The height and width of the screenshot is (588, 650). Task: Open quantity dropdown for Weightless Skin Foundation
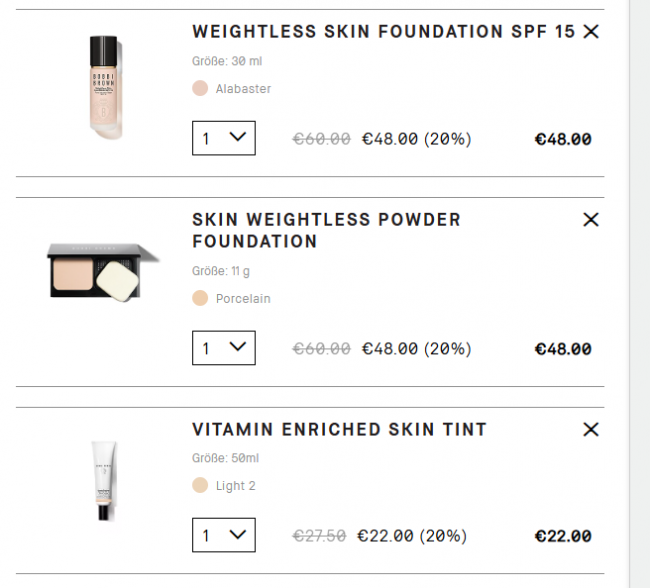(224, 138)
